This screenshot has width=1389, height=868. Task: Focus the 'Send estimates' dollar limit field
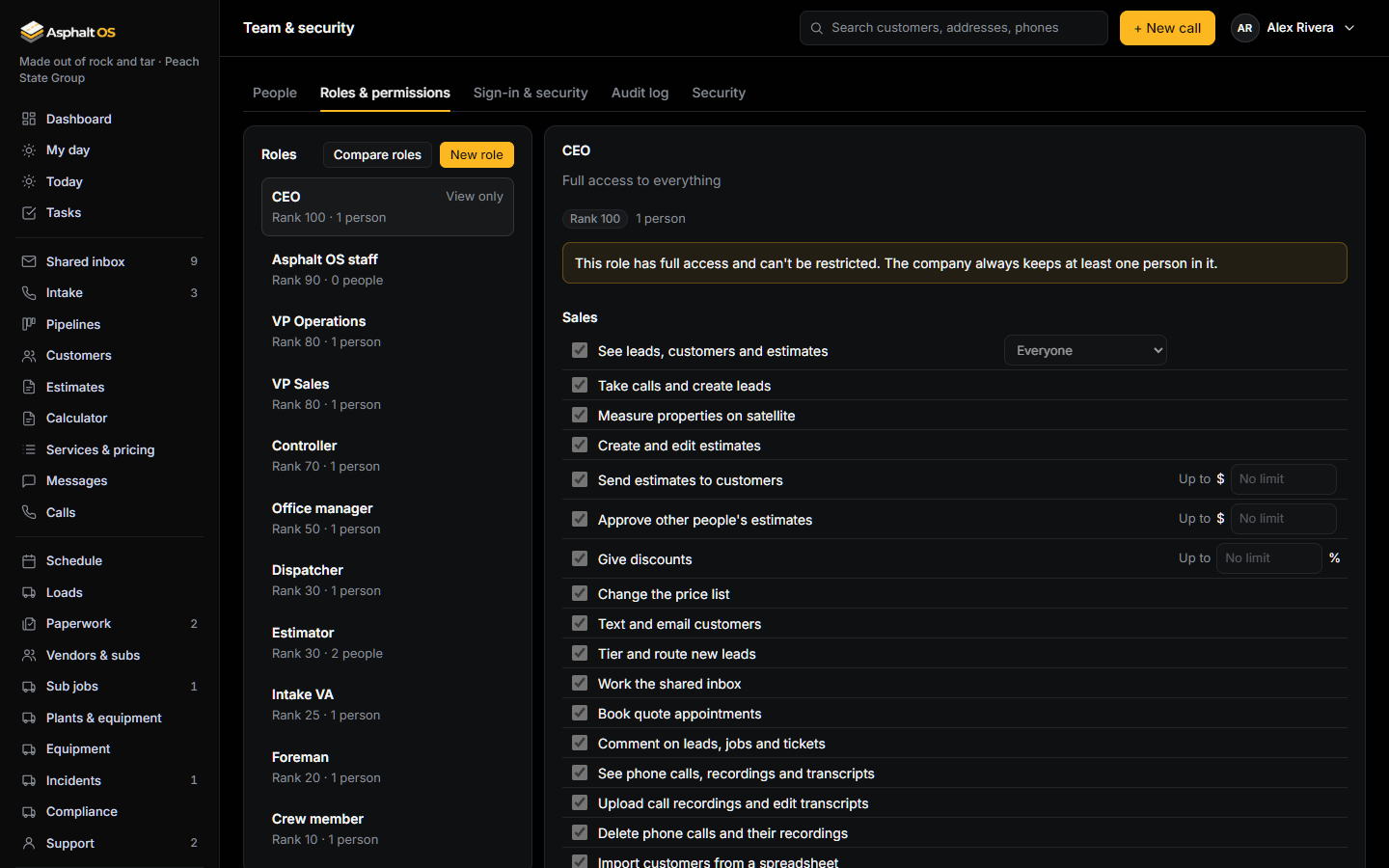click(1283, 479)
